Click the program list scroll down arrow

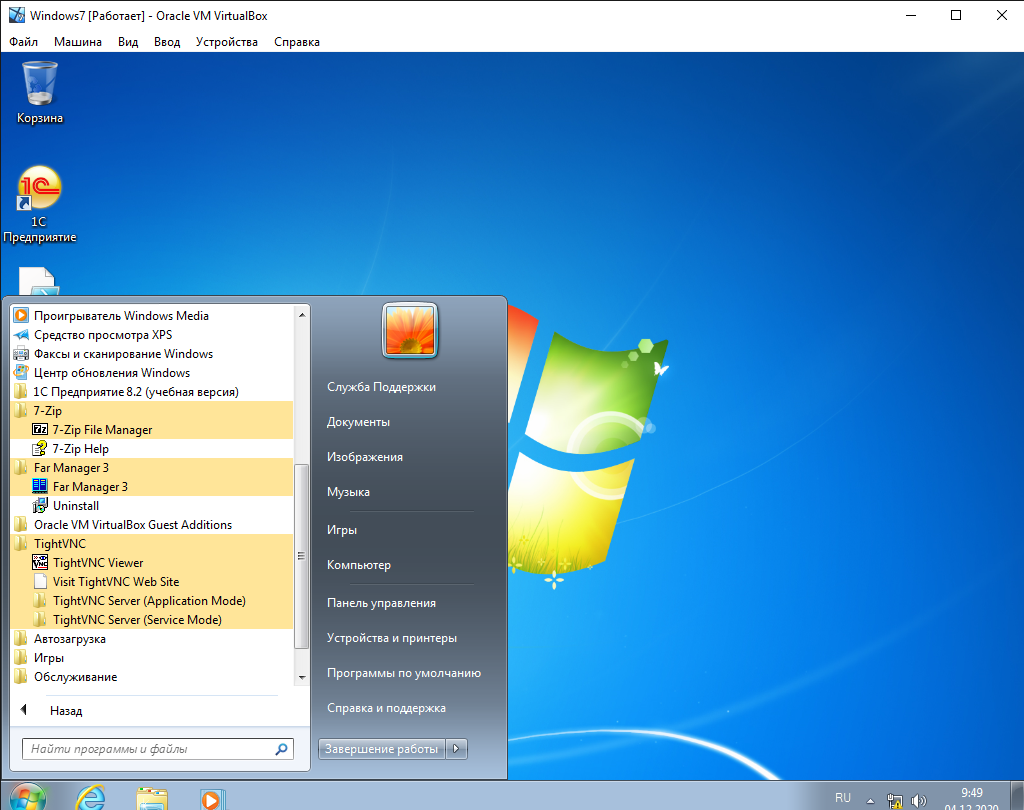(x=302, y=677)
